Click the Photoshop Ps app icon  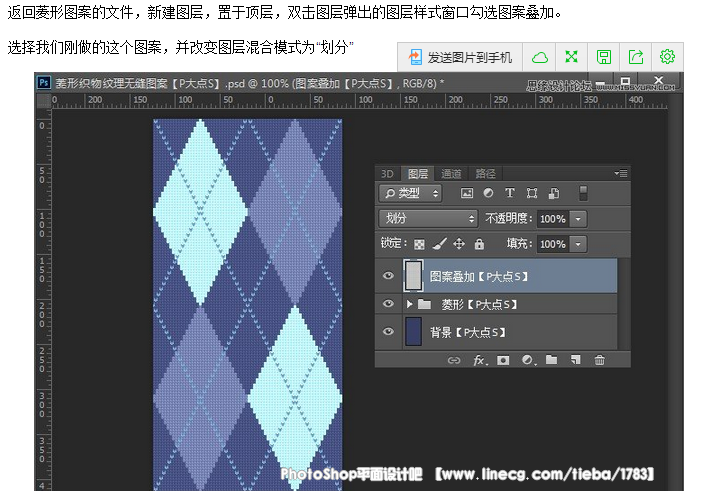tap(44, 83)
